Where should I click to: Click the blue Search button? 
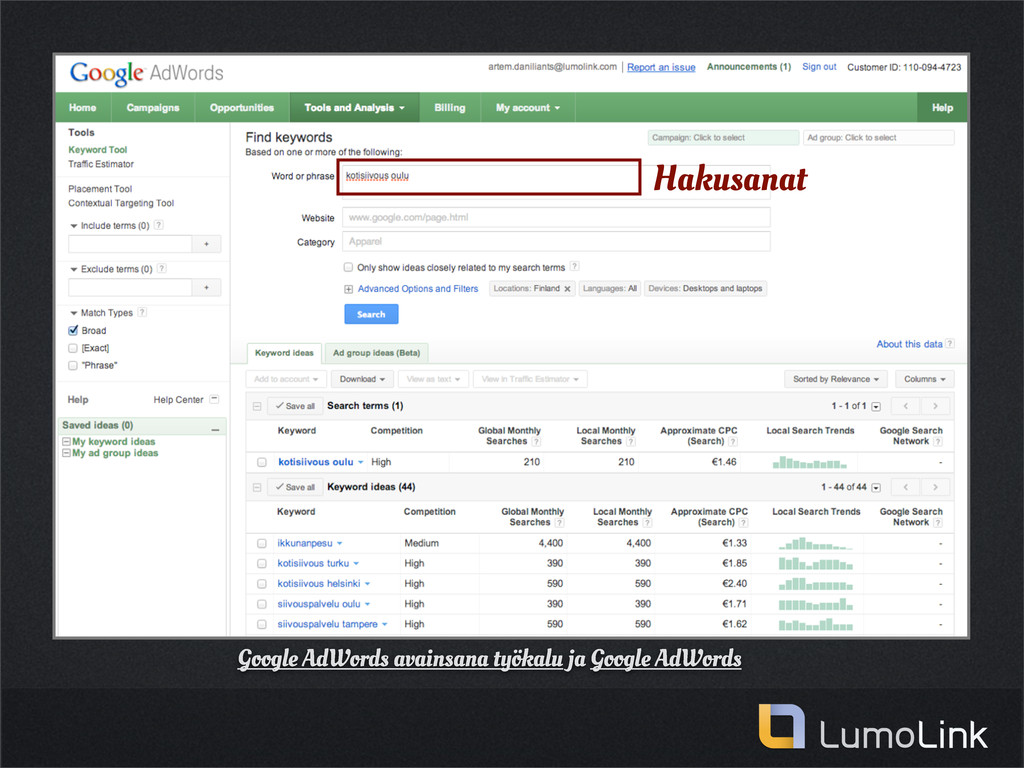point(371,314)
